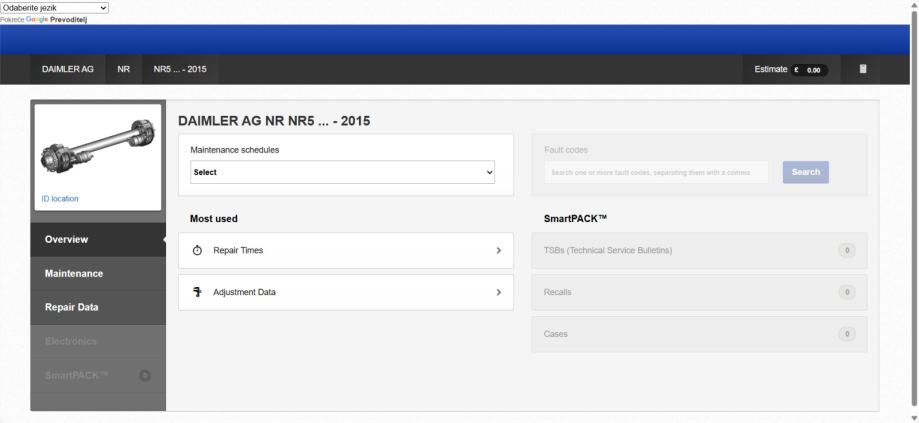The width and height of the screenshot is (919, 423).
Task: Click the axle thumbnail image
Action: point(97,147)
